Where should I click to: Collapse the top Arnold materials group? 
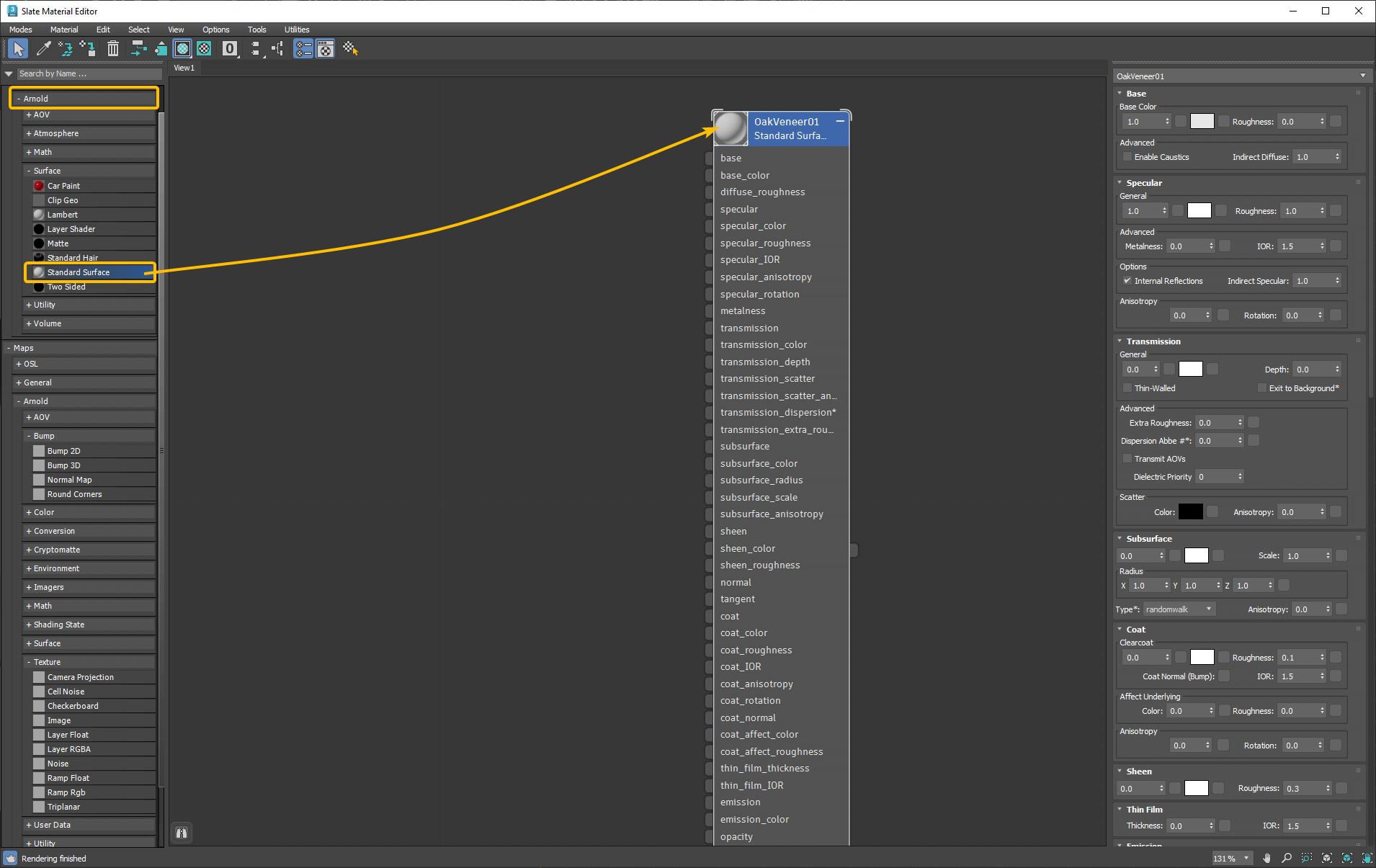coord(19,99)
